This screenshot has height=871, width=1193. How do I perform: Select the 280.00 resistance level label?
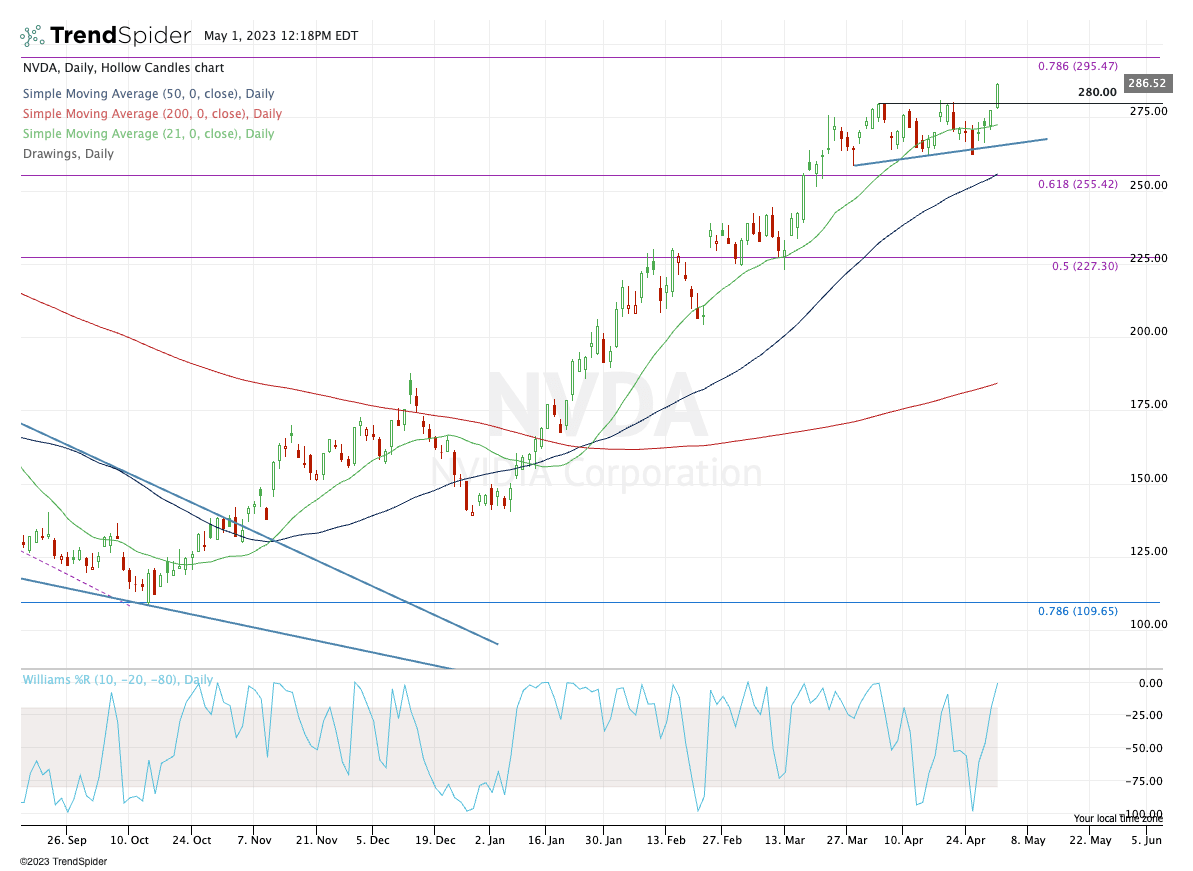pyautogui.click(x=1096, y=92)
